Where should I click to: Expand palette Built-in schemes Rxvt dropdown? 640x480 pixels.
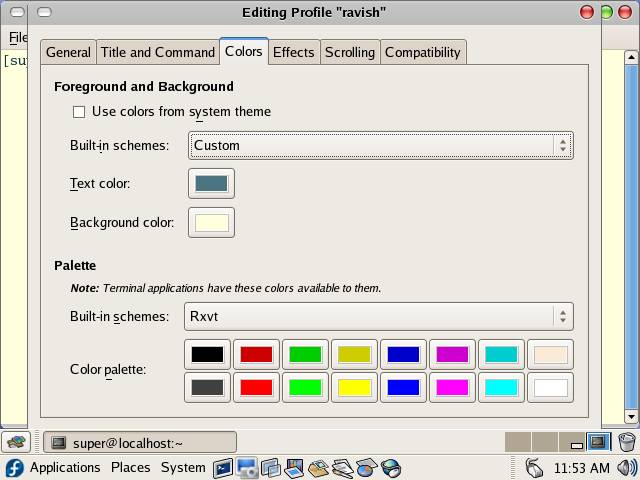click(378, 317)
